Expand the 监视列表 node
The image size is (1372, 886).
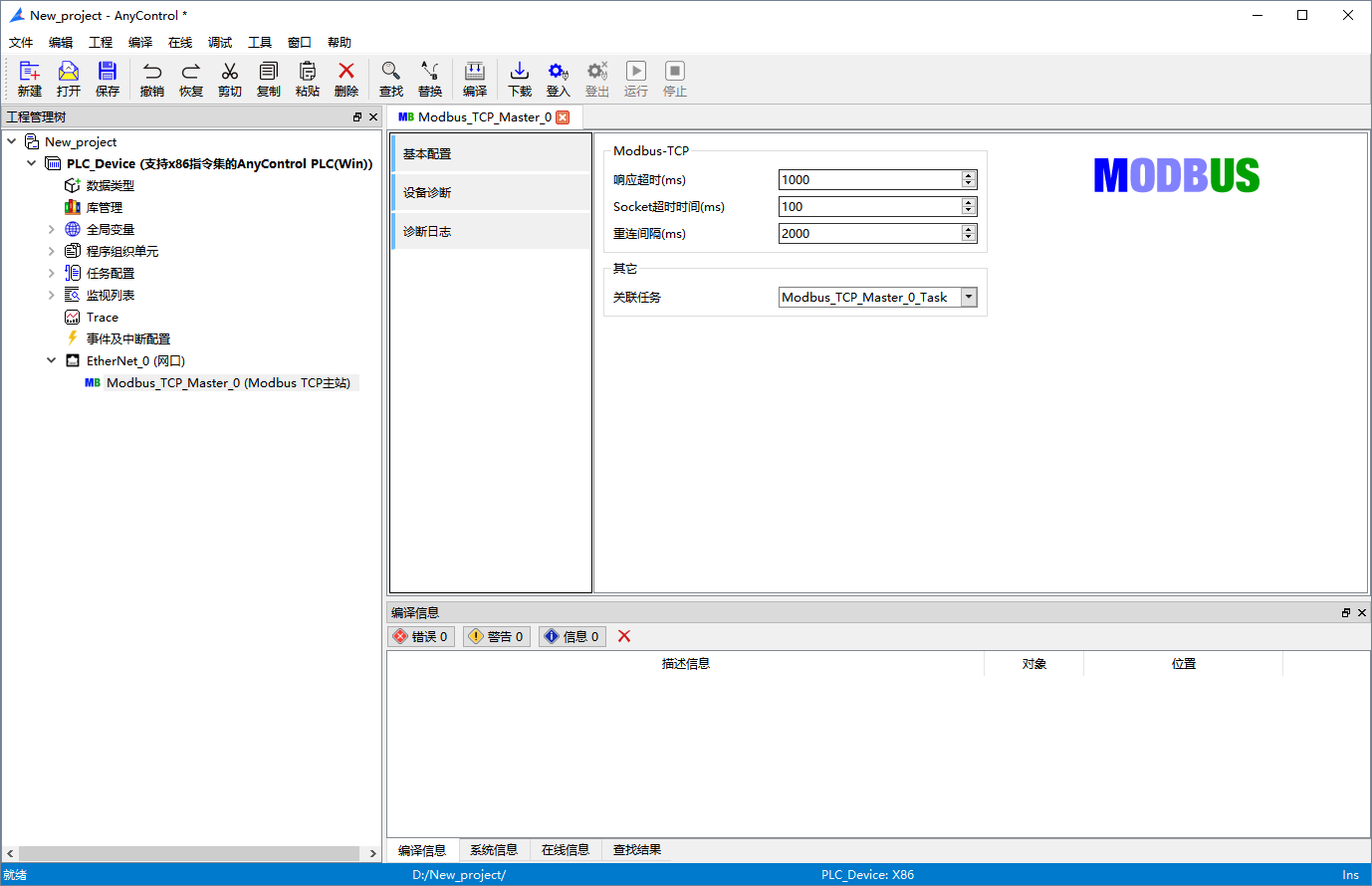51,295
